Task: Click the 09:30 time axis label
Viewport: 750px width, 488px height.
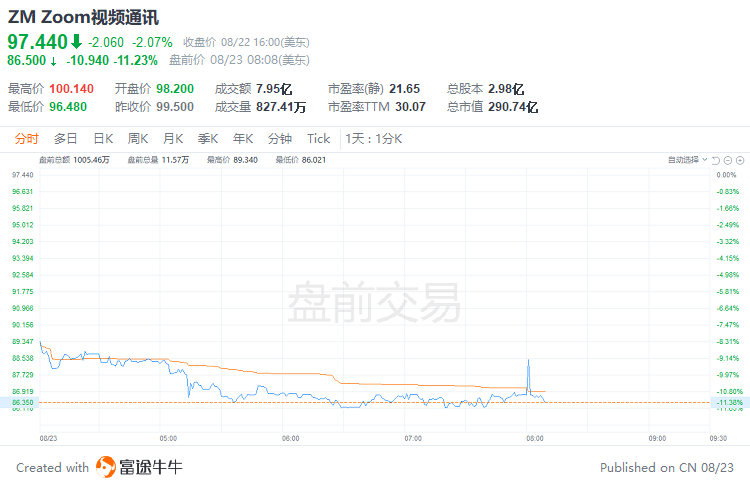Action: [718, 438]
